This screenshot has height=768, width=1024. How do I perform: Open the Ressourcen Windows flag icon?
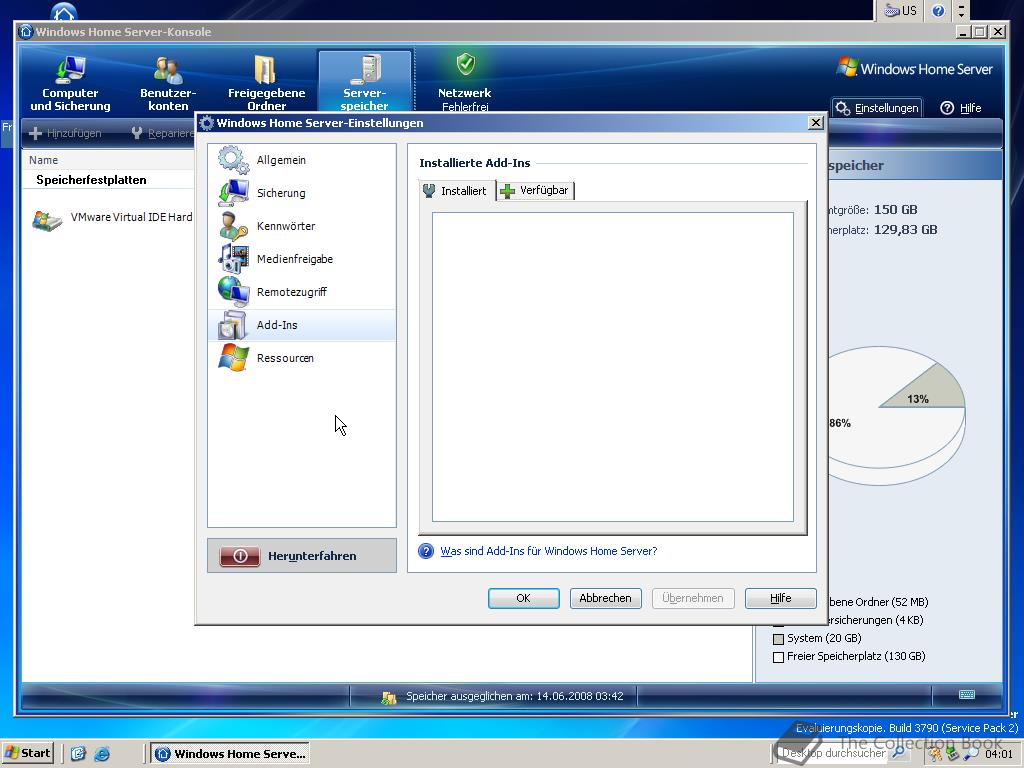pyautogui.click(x=233, y=358)
